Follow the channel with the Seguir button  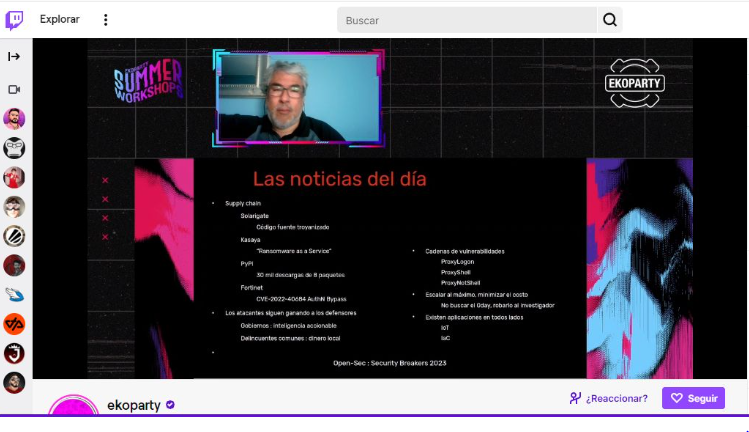pyautogui.click(x=693, y=398)
